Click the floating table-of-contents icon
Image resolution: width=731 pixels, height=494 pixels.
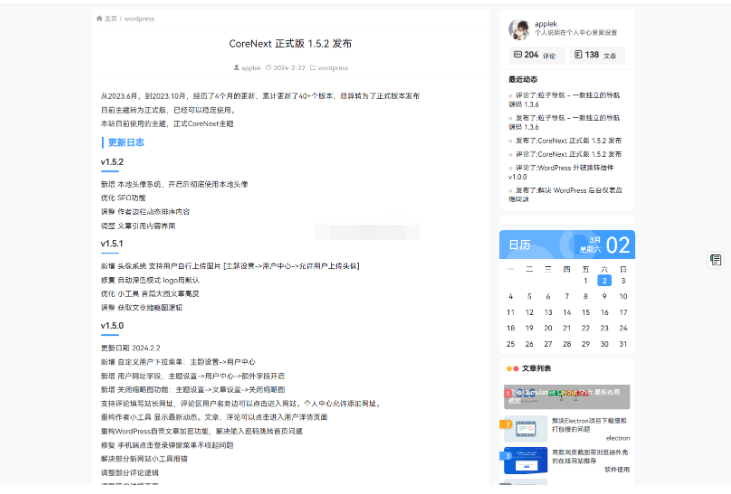[715, 260]
